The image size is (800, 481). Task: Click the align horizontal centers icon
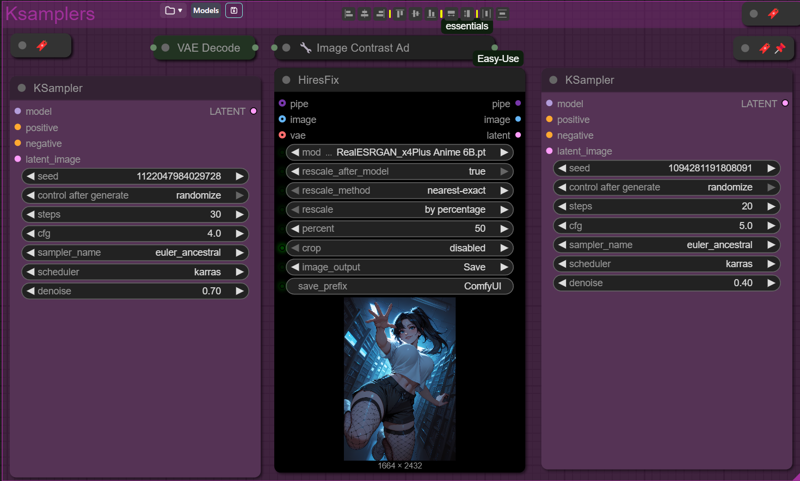pos(364,14)
